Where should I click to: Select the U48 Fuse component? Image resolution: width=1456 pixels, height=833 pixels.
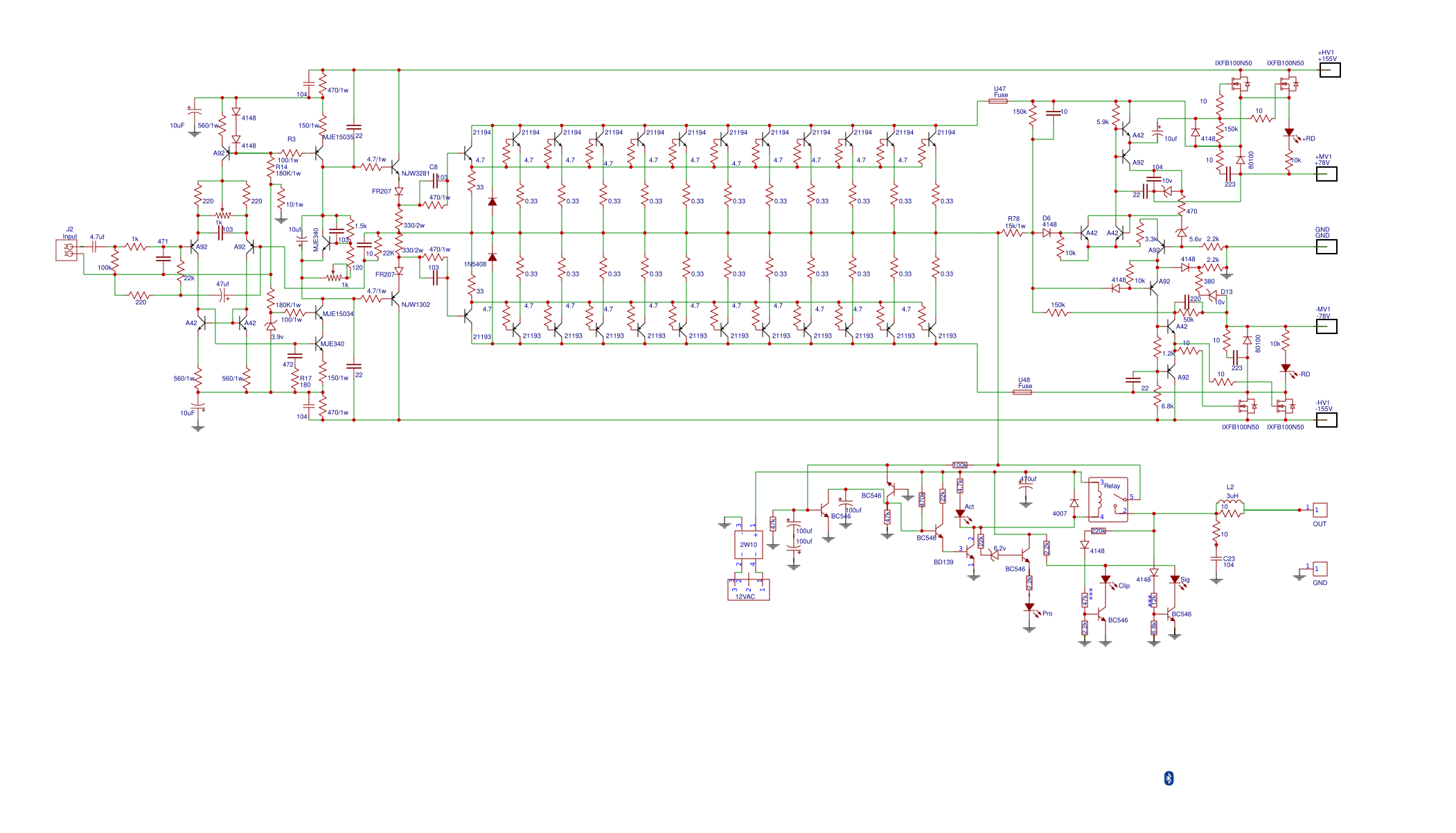1022,392
